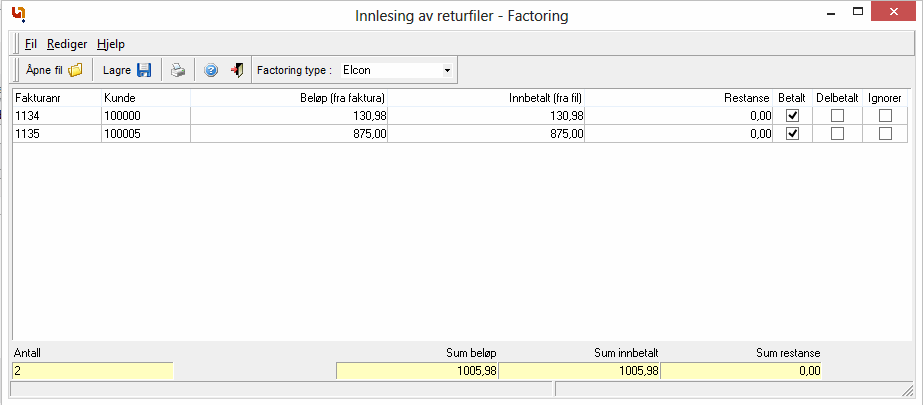Click the printer icon in toolbar
The height and width of the screenshot is (405, 923).
tap(177, 71)
